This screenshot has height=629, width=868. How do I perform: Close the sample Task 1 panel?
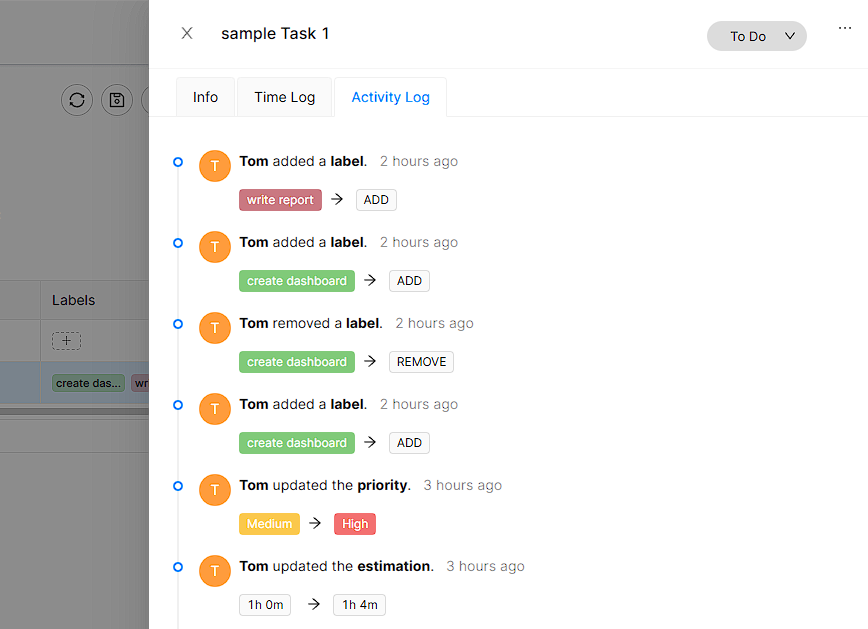(x=187, y=33)
